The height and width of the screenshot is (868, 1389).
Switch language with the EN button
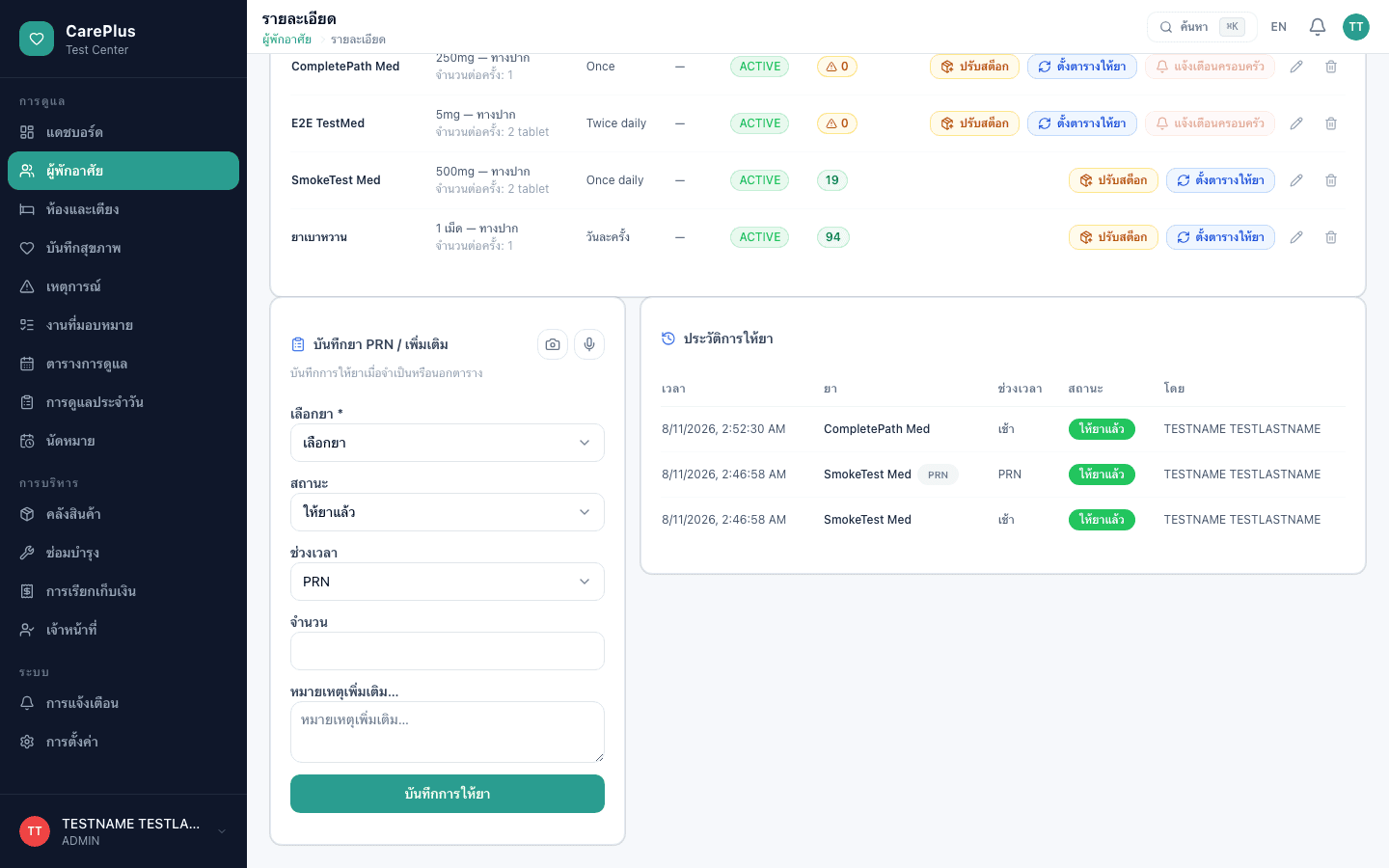1279,27
